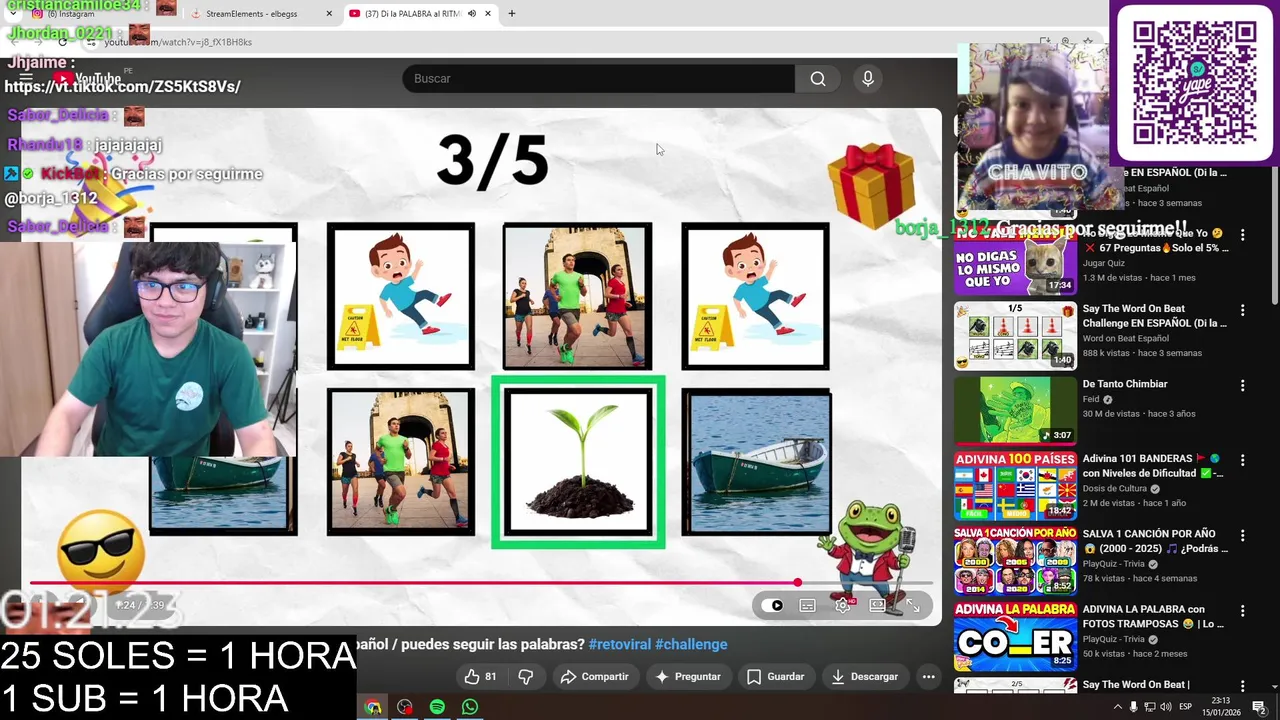The height and width of the screenshot is (720, 1280).
Task: Click 'Jugar Quiz' channel name
Action: click(1106, 263)
